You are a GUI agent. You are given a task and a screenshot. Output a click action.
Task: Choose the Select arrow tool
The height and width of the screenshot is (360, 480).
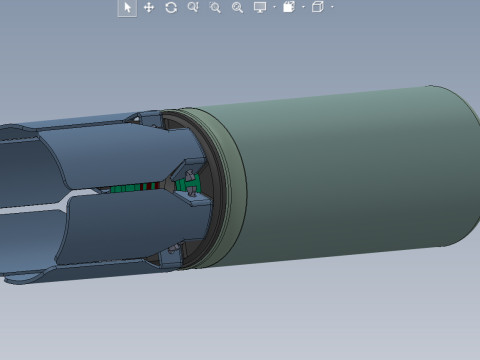[x=127, y=7]
